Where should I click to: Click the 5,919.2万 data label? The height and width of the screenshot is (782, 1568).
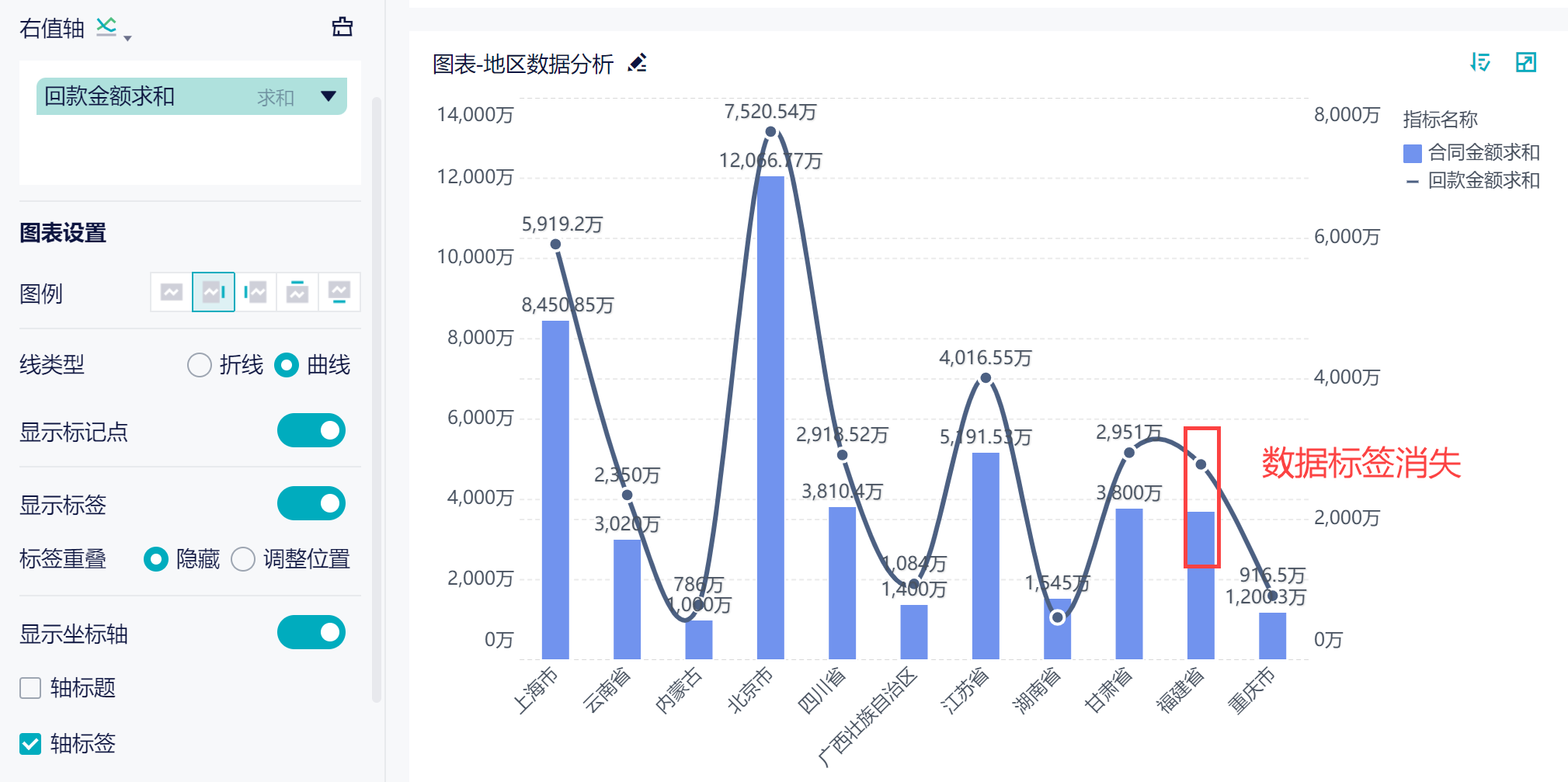click(x=562, y=224)
